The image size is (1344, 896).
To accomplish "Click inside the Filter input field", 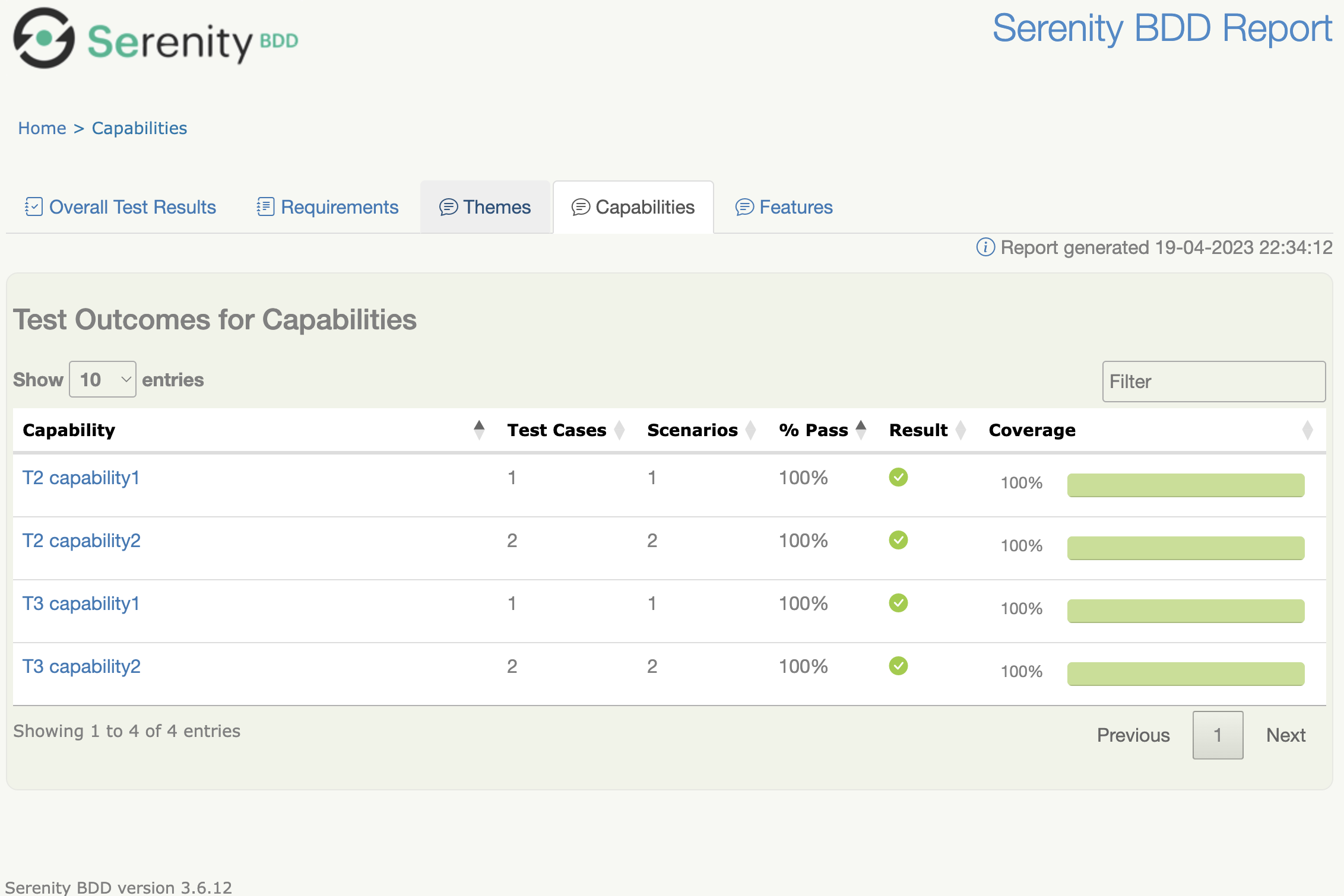I will pyautogui.click(x=1213, y=382).
